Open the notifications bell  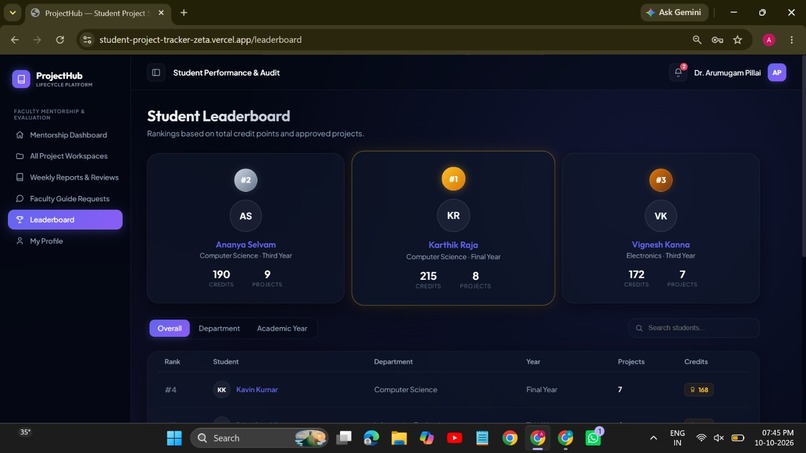678,73
